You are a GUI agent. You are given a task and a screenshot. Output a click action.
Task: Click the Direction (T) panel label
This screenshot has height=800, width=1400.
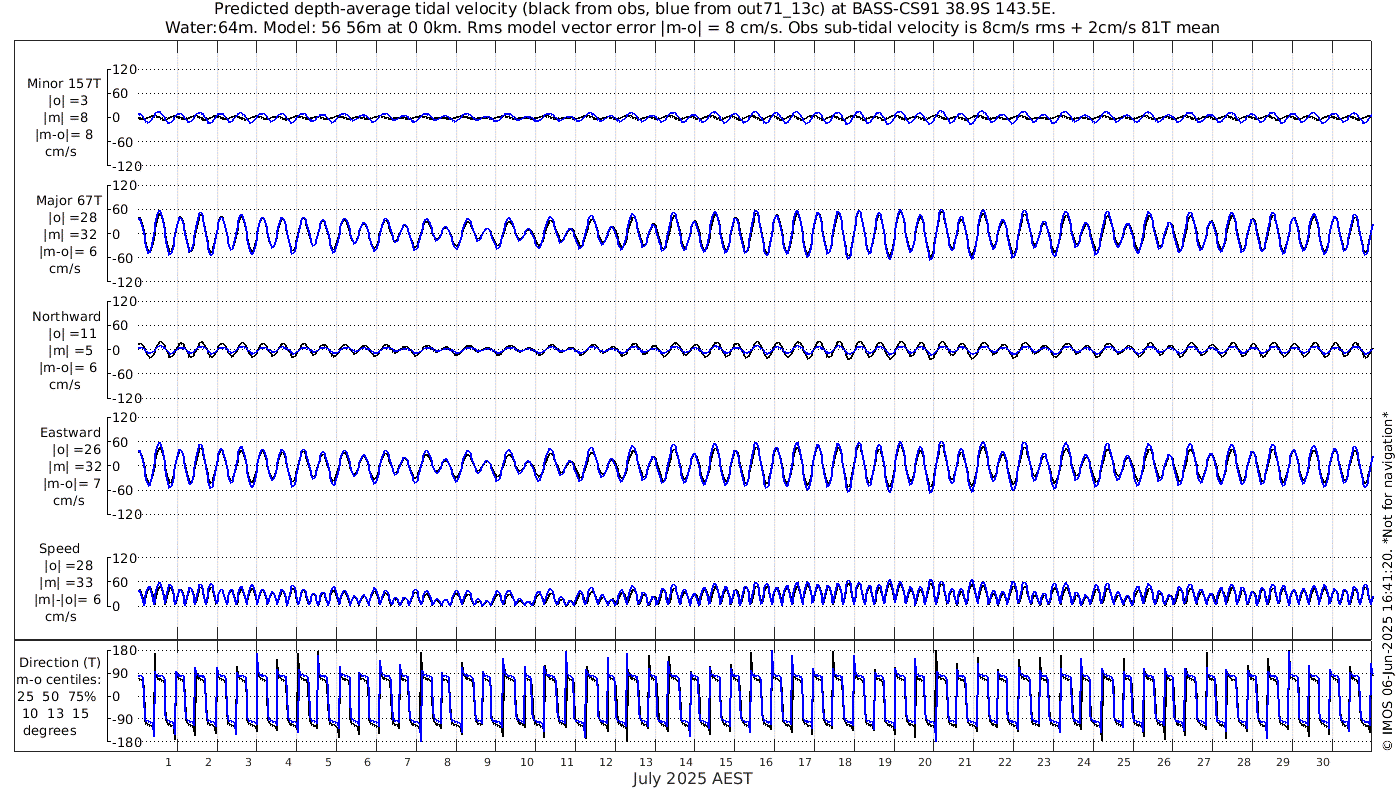point(61,662)
